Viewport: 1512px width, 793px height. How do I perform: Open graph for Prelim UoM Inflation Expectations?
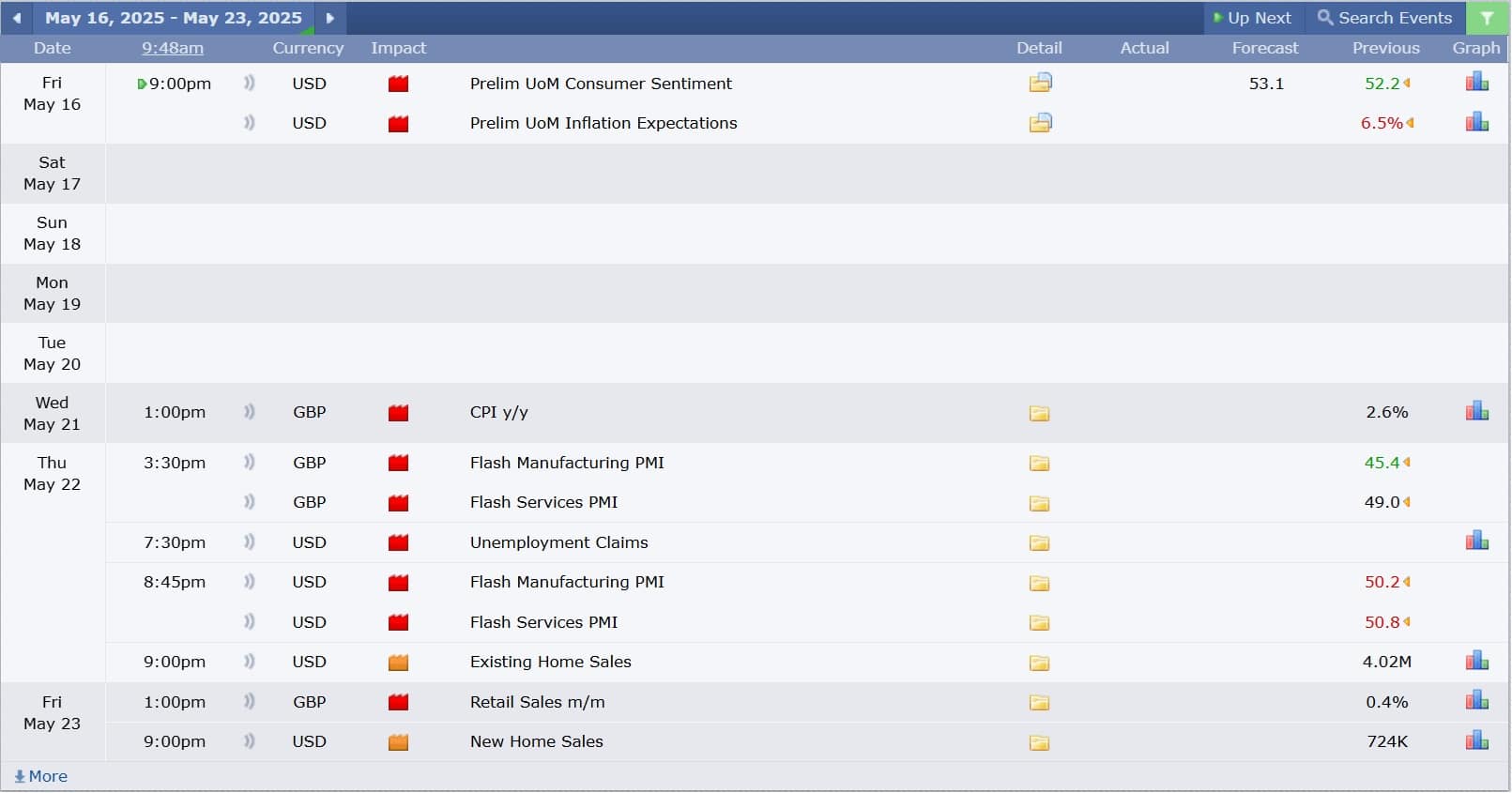click(1477, 122)
